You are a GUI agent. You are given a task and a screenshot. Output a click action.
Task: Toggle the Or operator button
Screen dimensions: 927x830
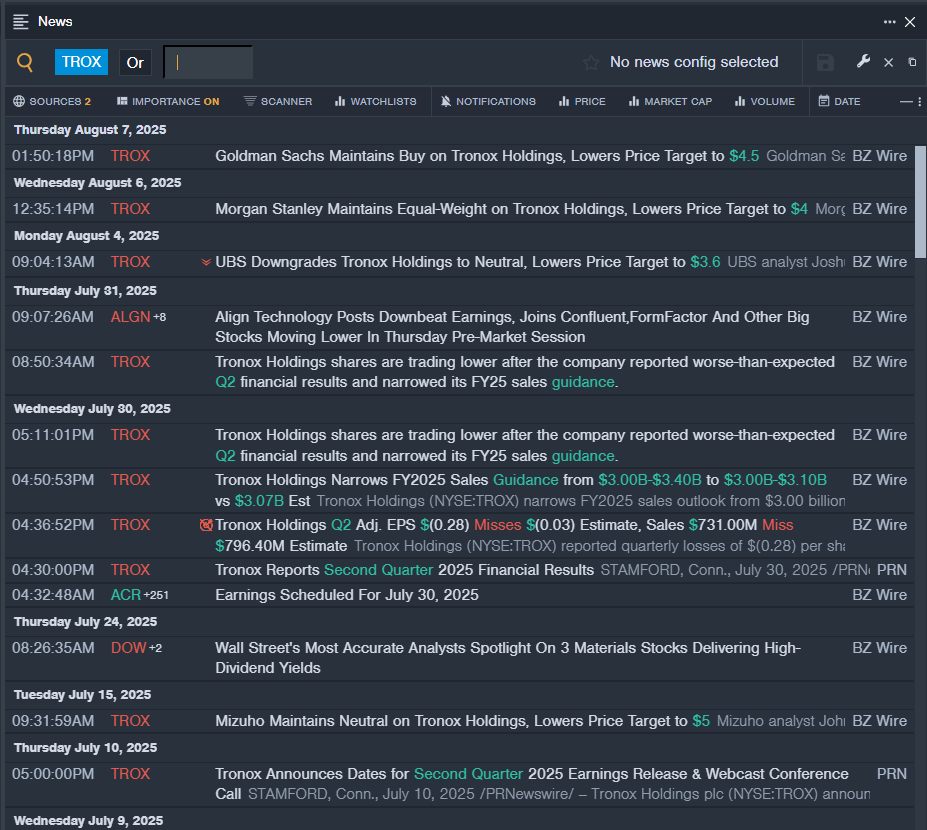[135, 63]
